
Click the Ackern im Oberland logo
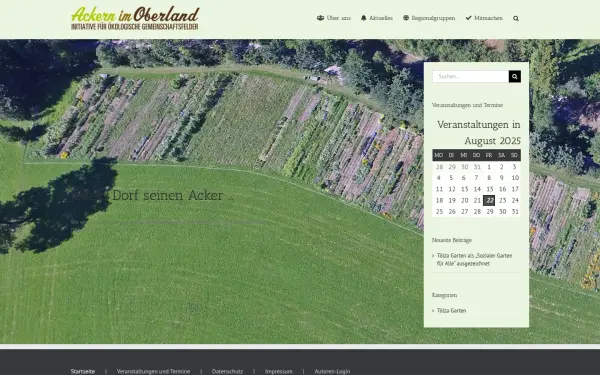[x=135, y=18]
